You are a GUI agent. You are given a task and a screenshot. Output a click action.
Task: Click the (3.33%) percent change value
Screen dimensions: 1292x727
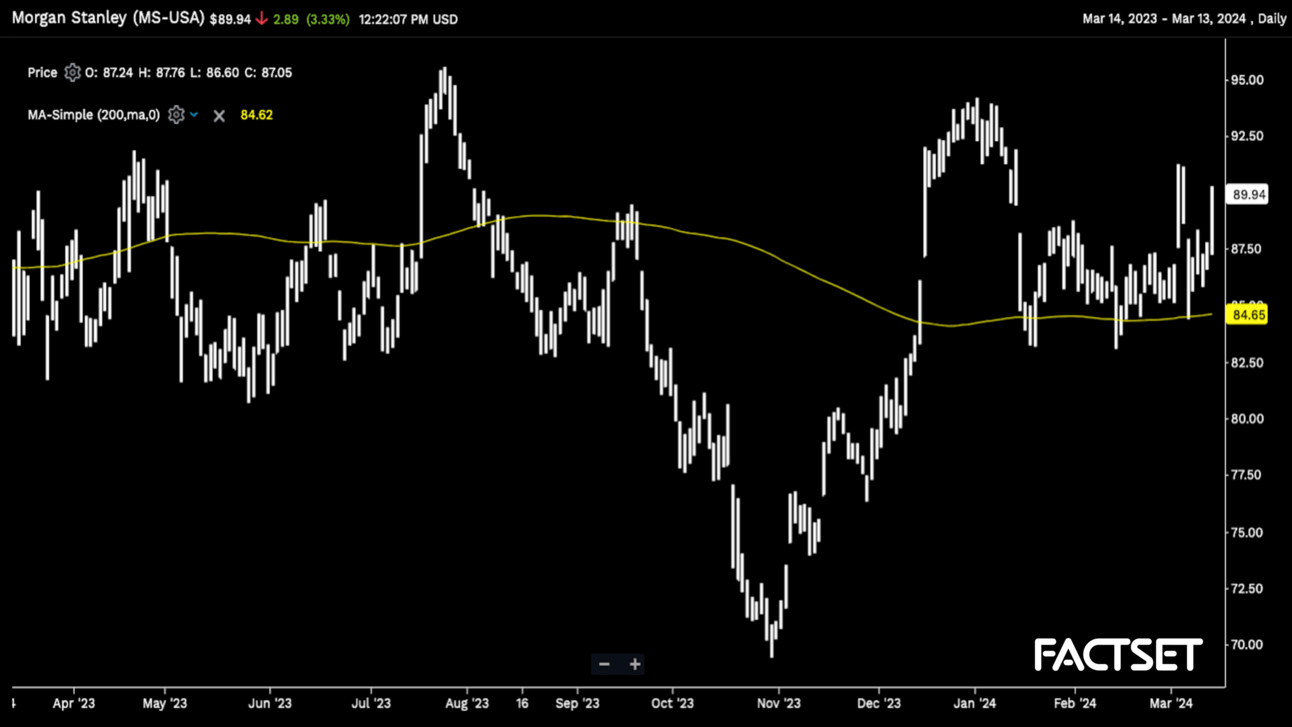pyautogui.click(x=328, y=19)
